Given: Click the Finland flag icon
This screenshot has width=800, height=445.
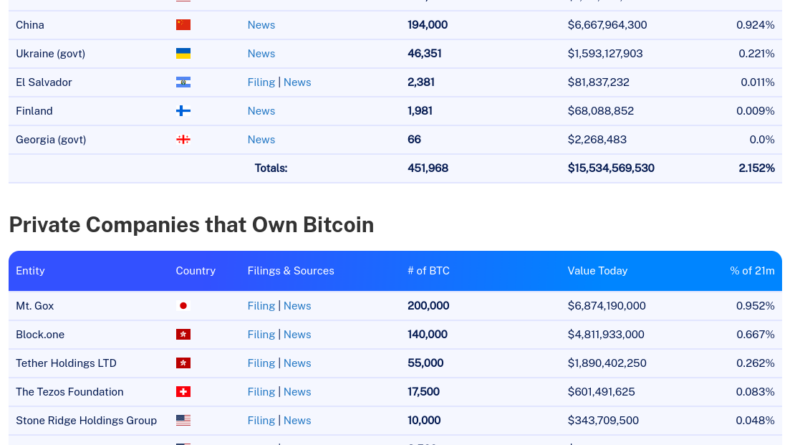Looking at the screenshot, I should (x=183, y=111).
